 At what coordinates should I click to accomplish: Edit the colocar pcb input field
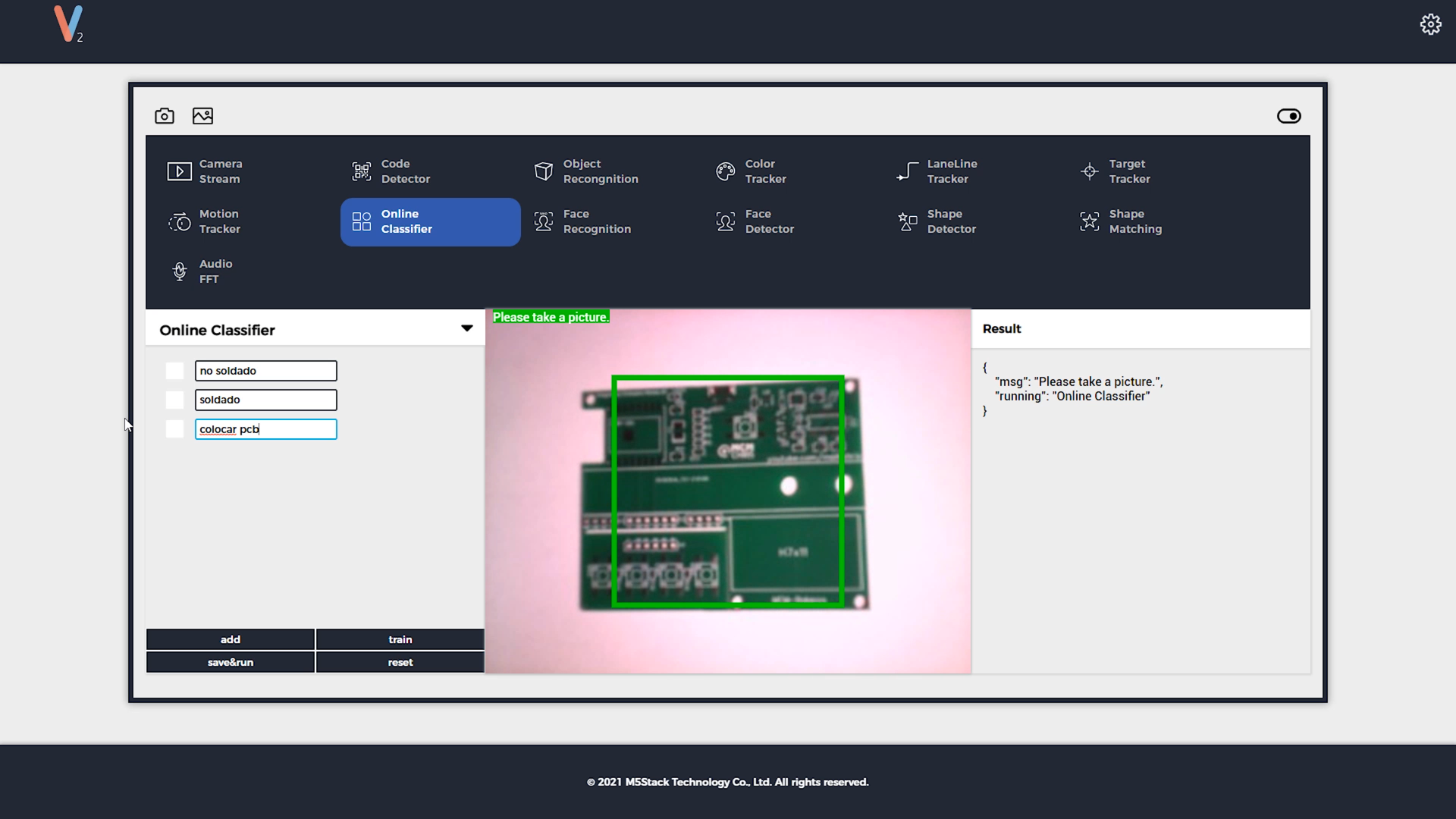coord(266,429)
